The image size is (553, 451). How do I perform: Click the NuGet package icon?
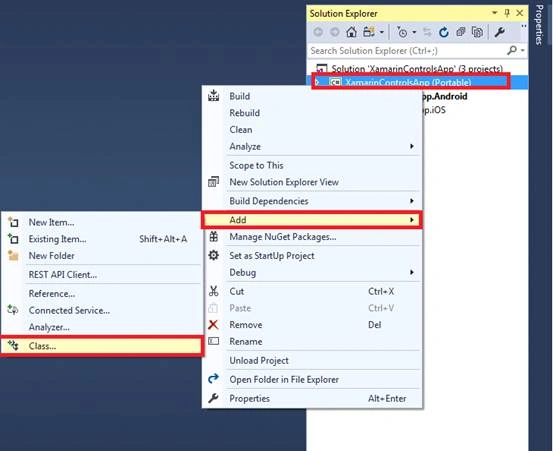click(213, 236)
